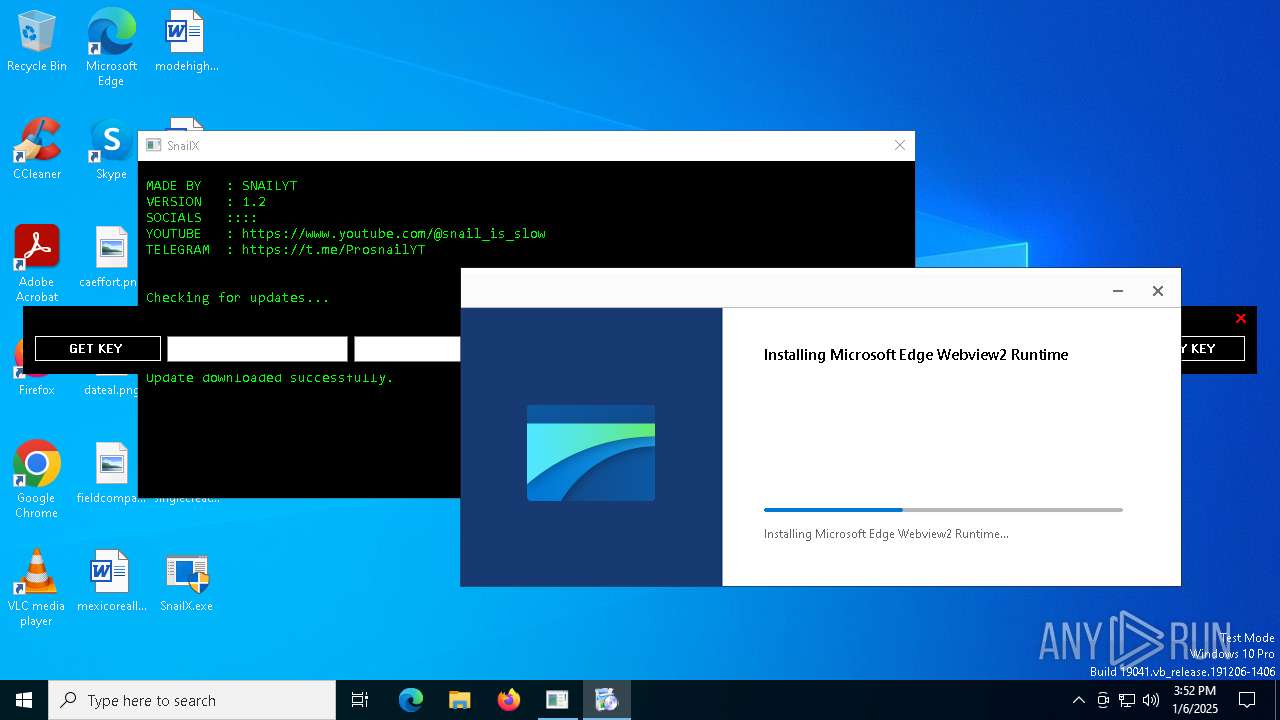This screenshot has width=1280, height=720.
Task: Open fieldcompa image file on desktop
Action: 111,474
